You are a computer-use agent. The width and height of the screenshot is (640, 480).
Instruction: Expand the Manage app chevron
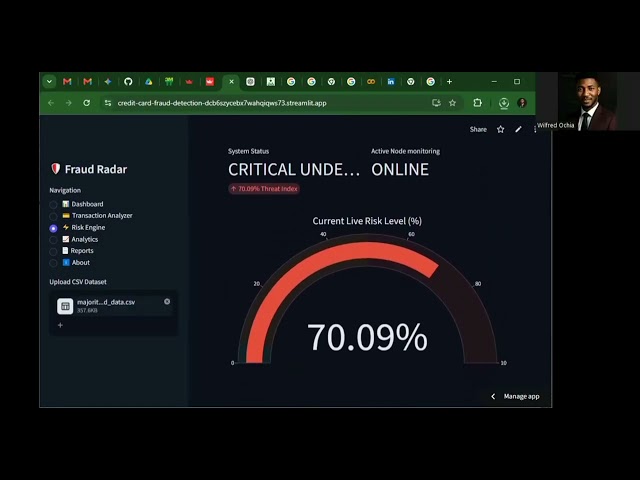coord(493,396)
